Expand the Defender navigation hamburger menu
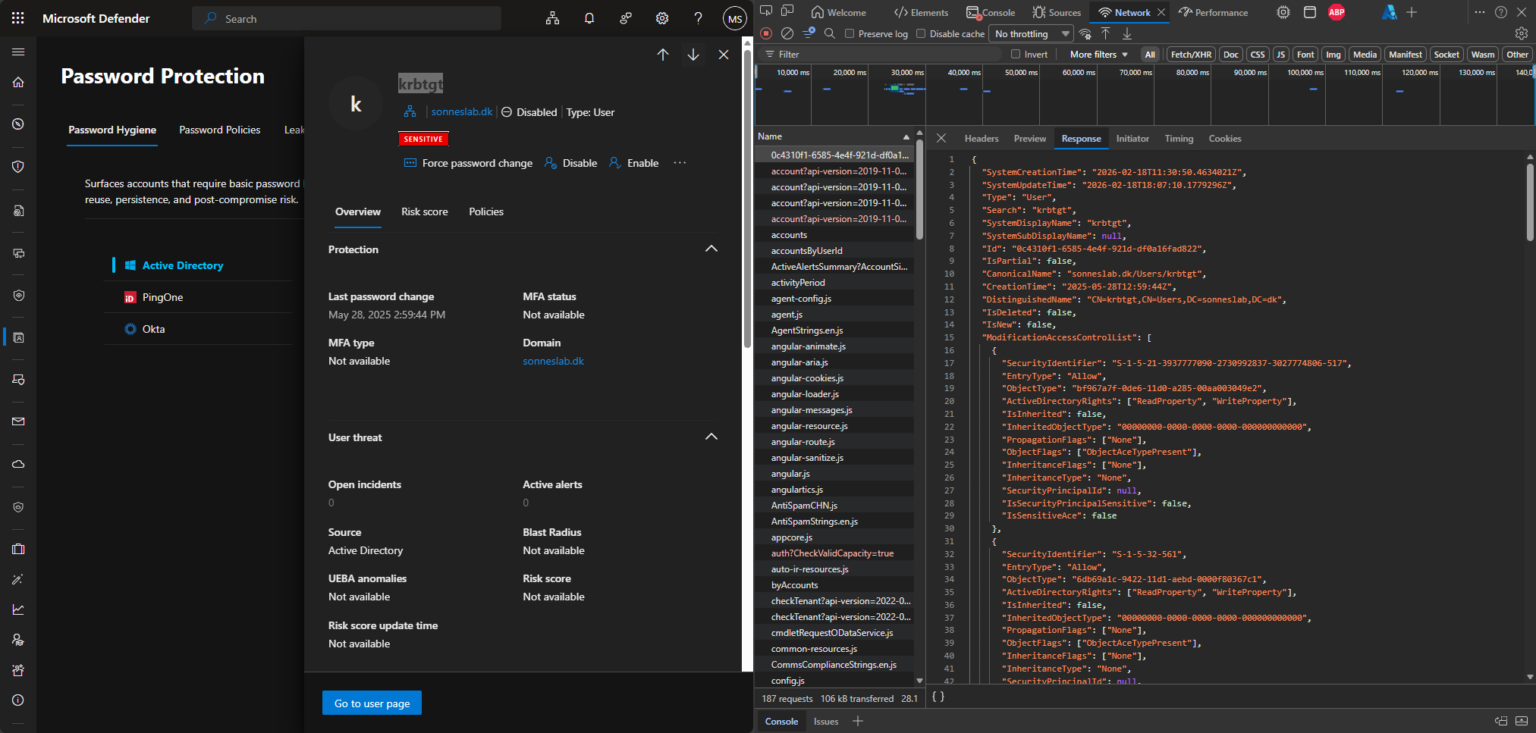 pos(18,51)
